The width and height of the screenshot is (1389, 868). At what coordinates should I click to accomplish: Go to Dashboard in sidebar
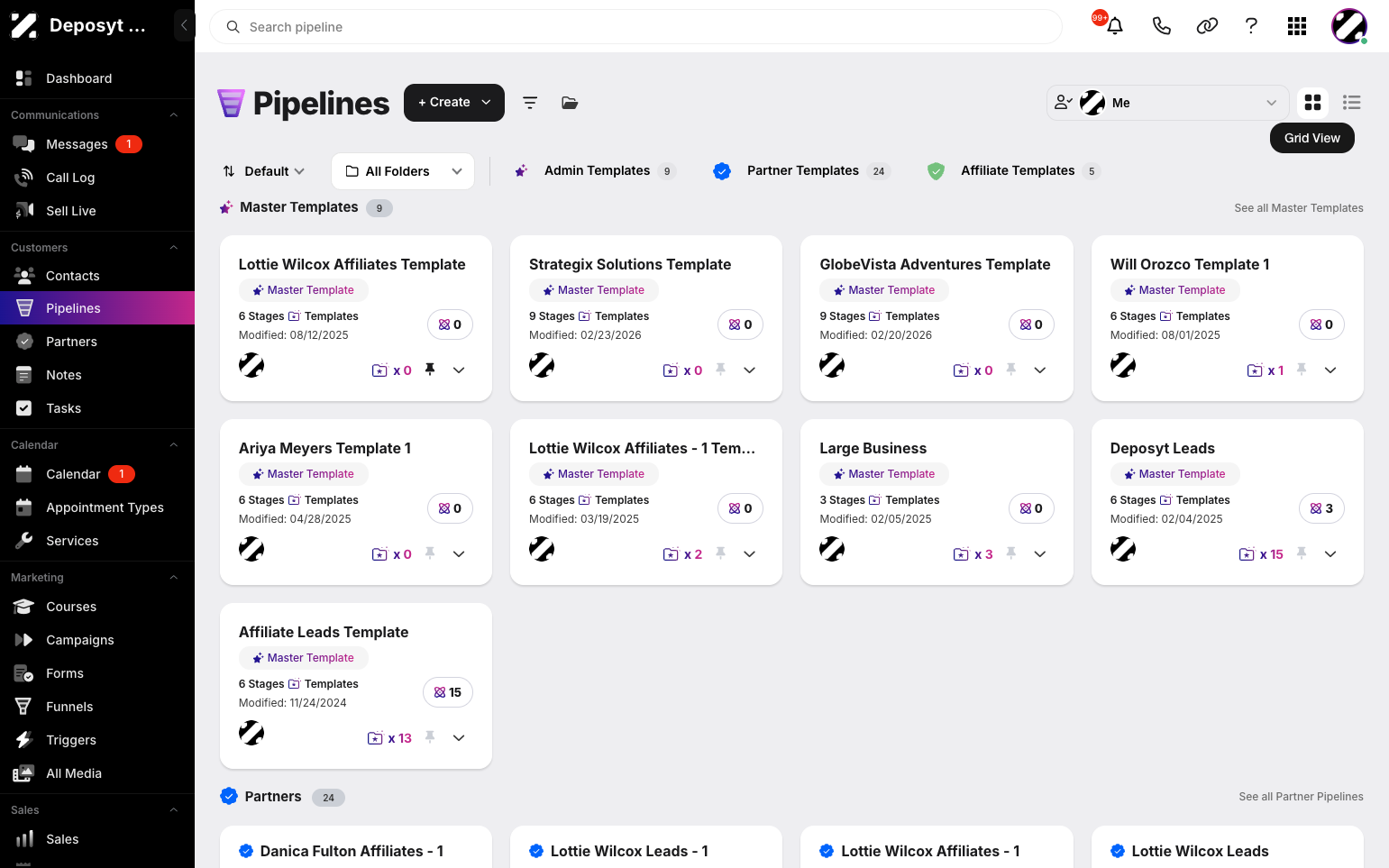[x=97, y=78]
